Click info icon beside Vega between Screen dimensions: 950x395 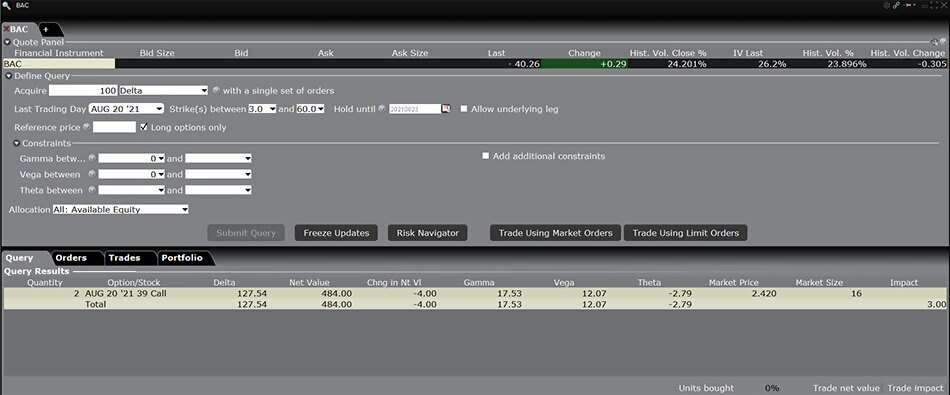pos(91,174)
